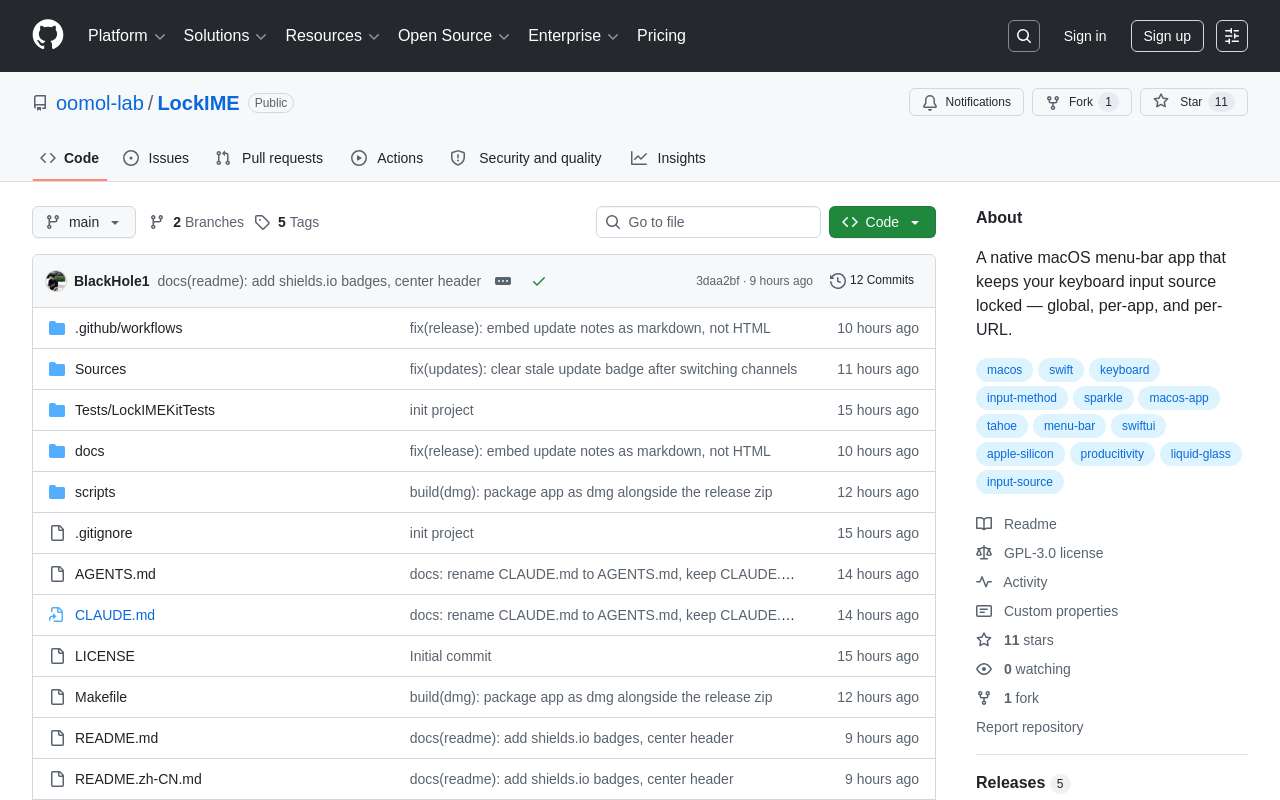The image size is (1280, 800).
Task: Click the pulse icon beside Activity
Action: click(x=984, y=582)
